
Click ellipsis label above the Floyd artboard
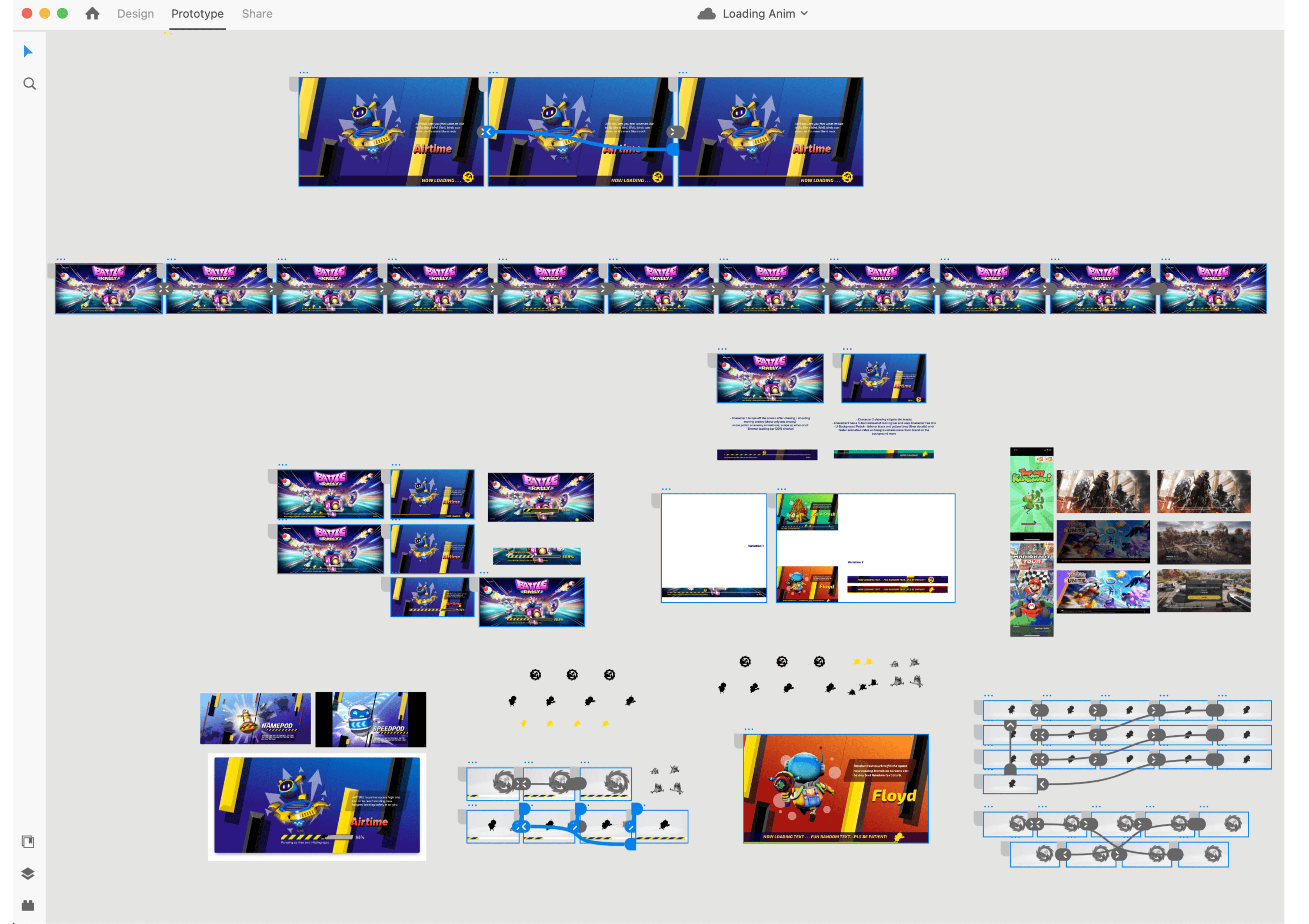click(749, 729)
